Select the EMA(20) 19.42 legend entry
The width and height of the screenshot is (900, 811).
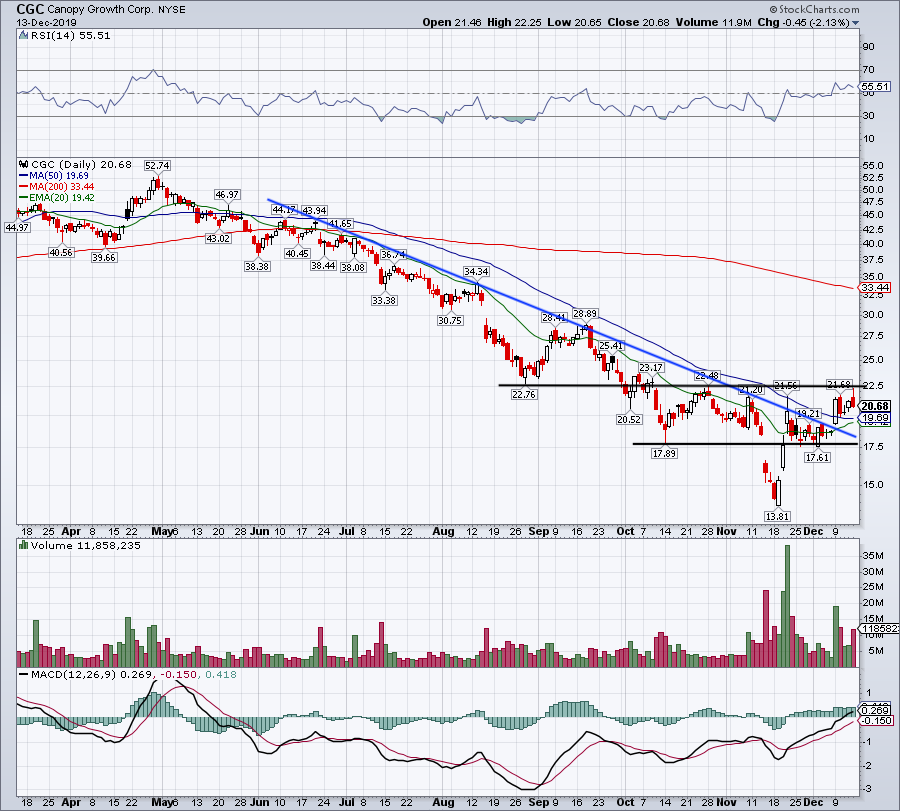(57, 198)
